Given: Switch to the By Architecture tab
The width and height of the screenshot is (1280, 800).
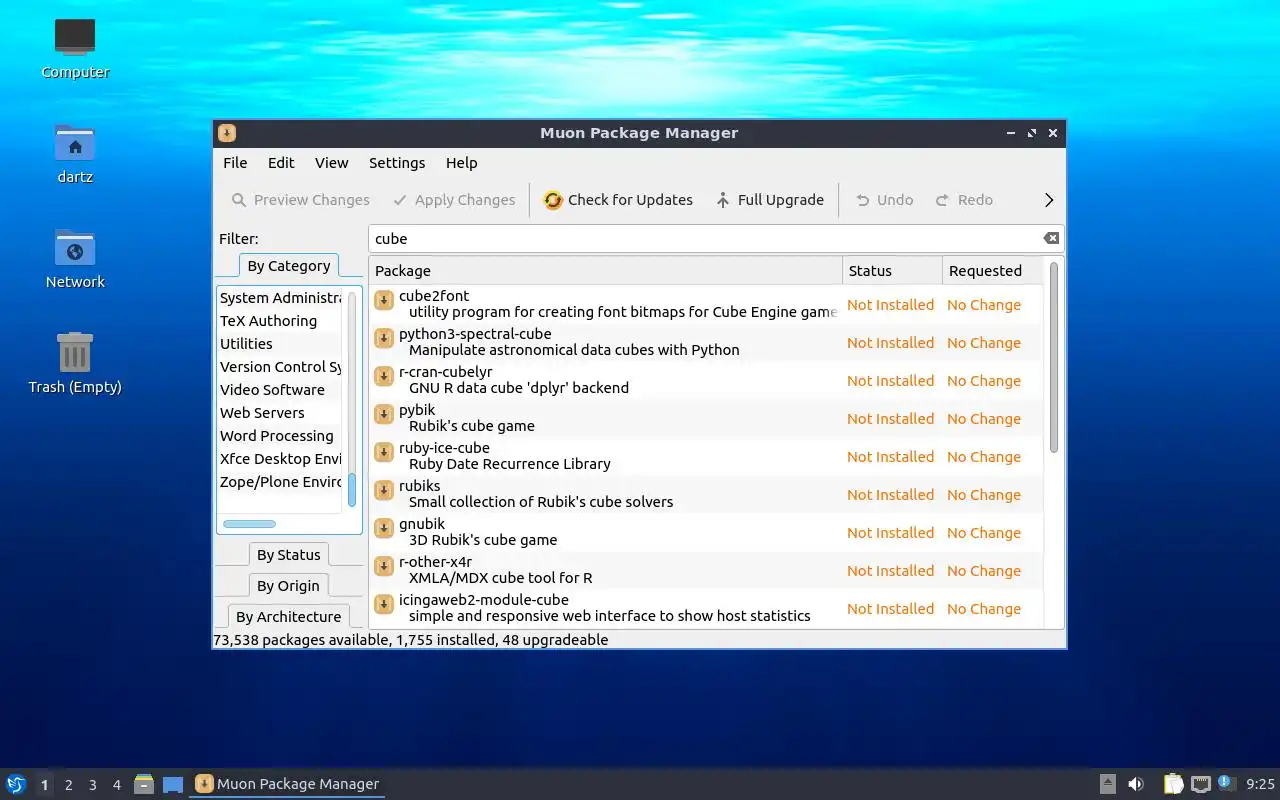Looking at the screenshot, I should point(289,617).
